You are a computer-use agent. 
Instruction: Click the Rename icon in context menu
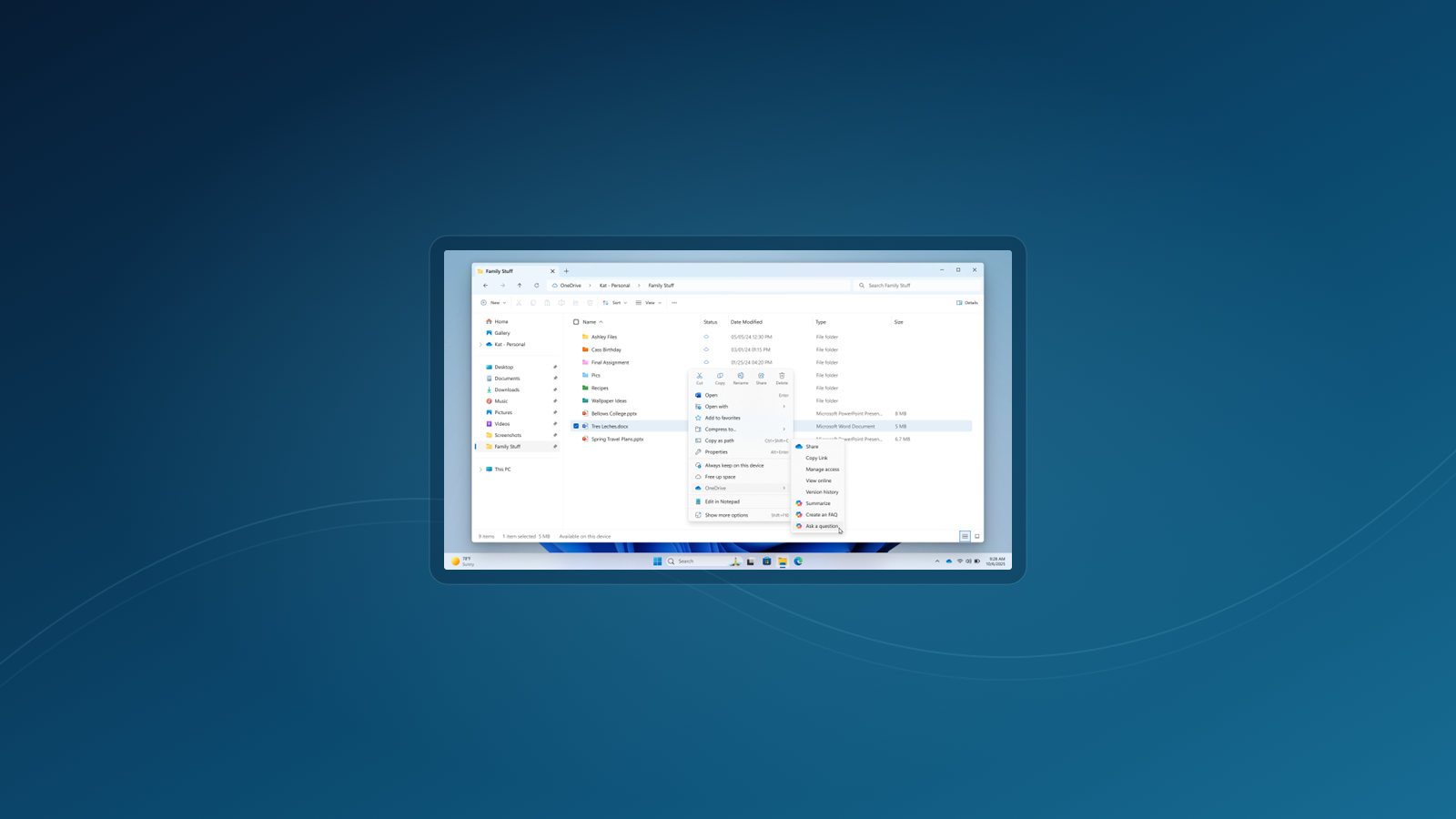(741, 376)
